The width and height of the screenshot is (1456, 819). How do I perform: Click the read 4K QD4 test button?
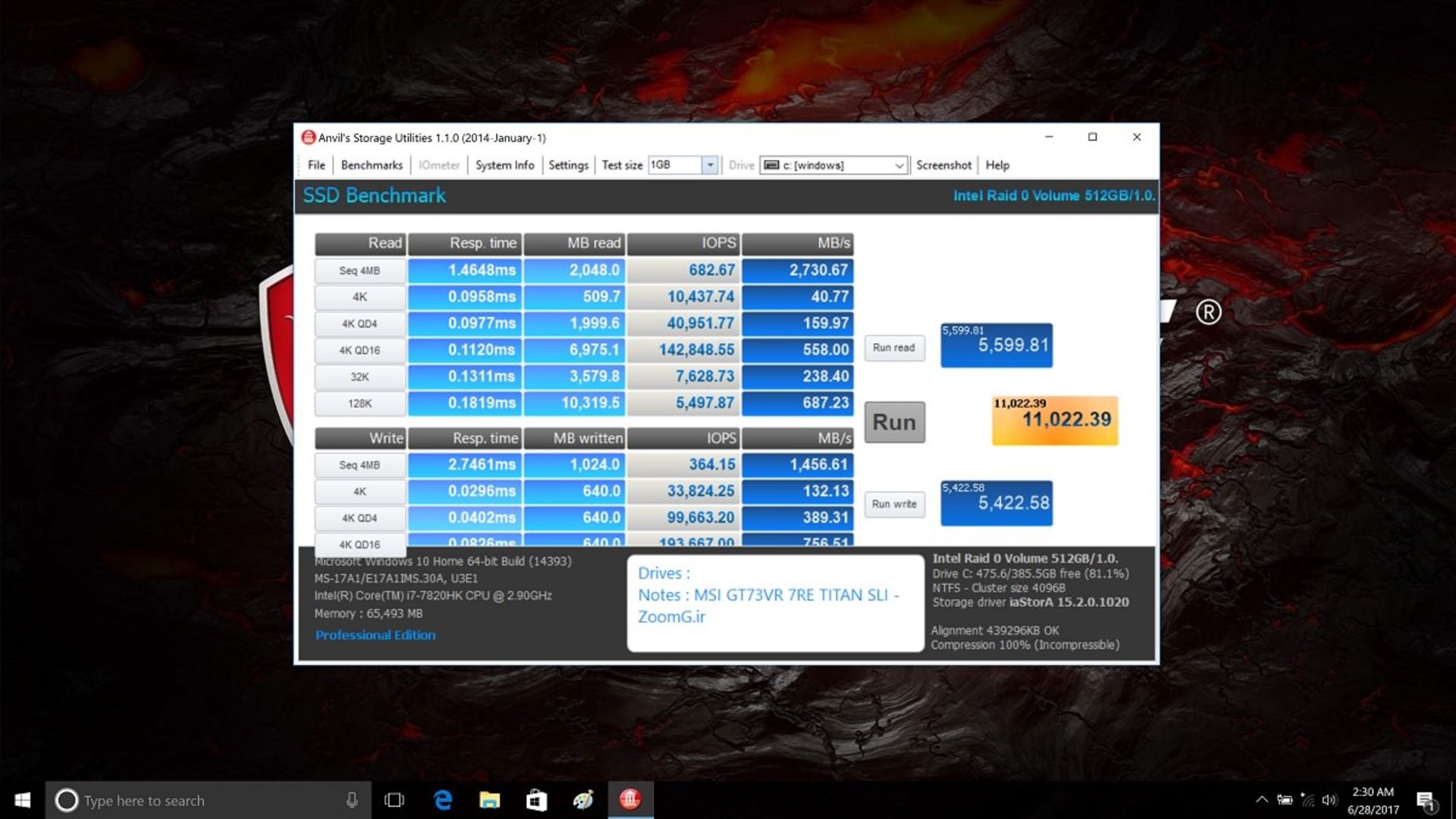(x=359, y=324)
